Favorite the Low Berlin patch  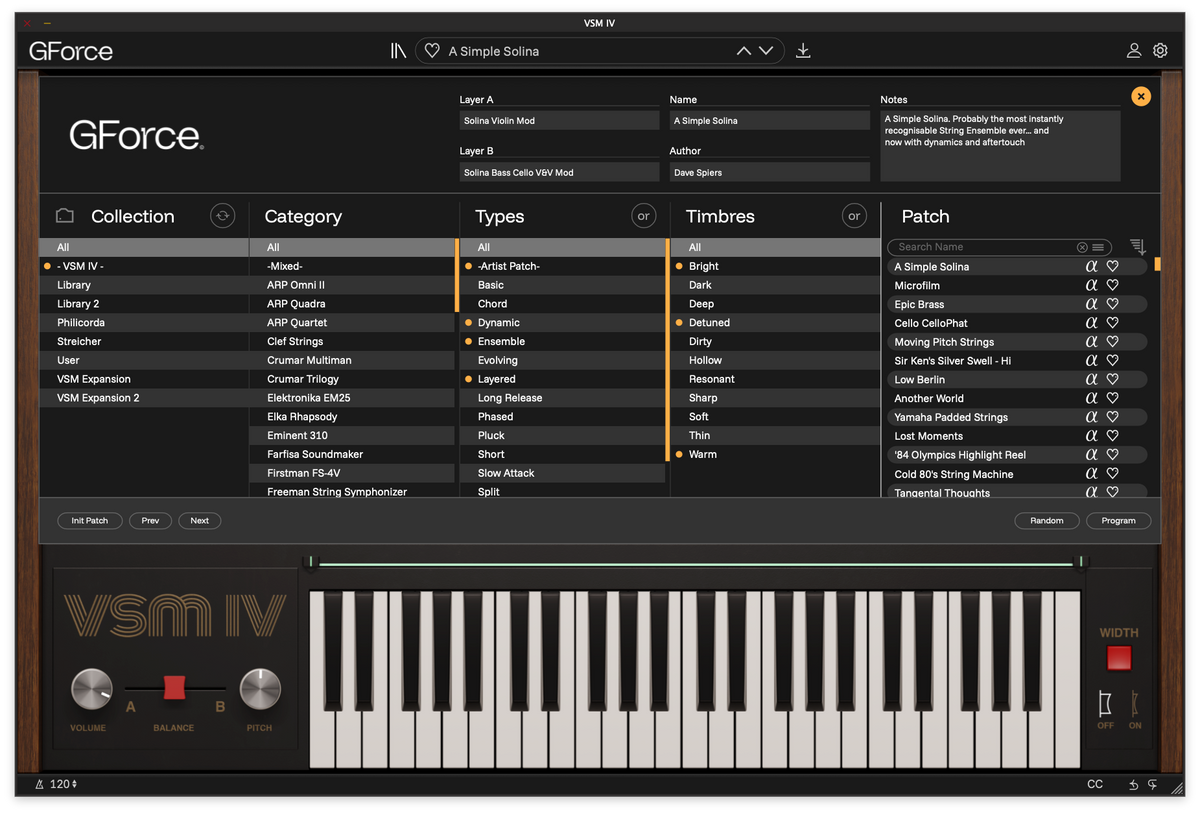1112,379
